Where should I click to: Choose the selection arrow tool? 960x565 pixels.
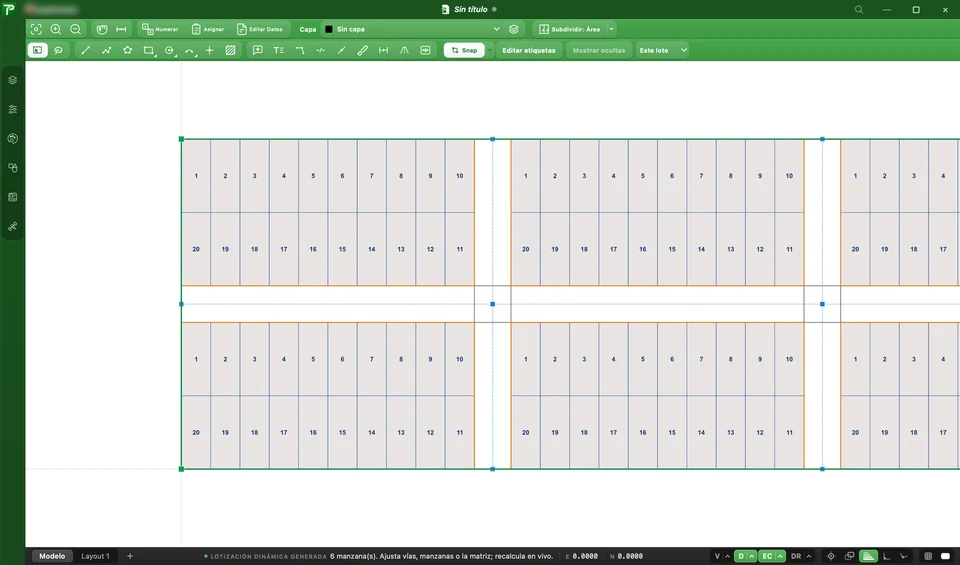coord(37,50)
